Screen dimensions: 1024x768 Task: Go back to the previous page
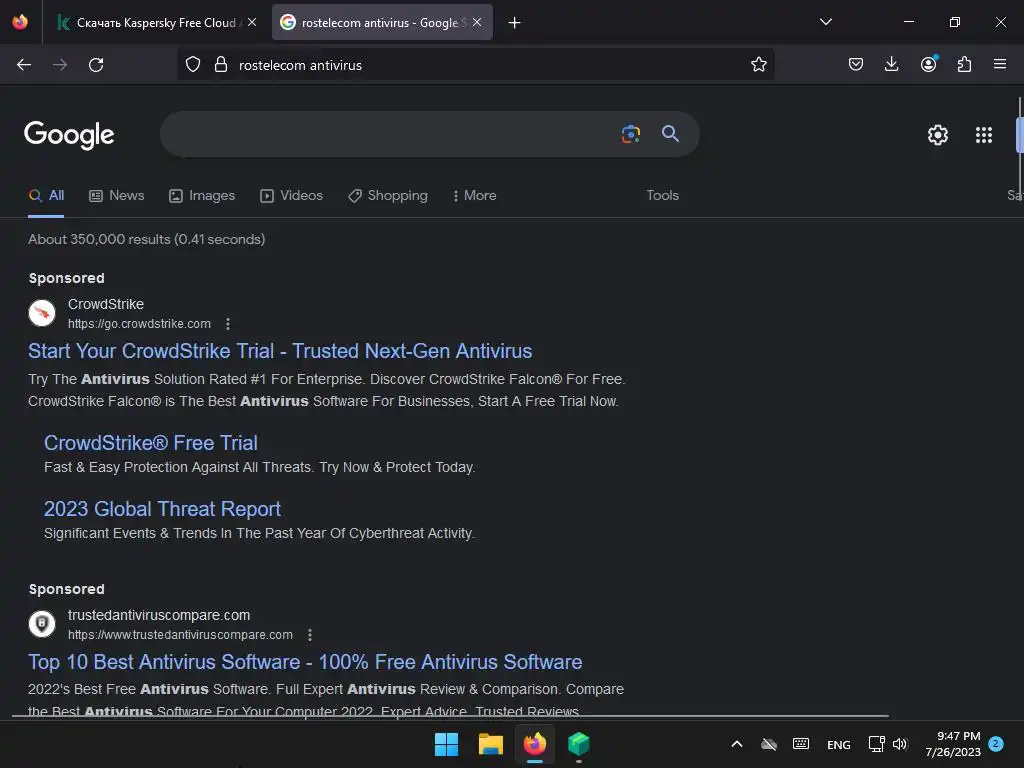click(24, 65)
